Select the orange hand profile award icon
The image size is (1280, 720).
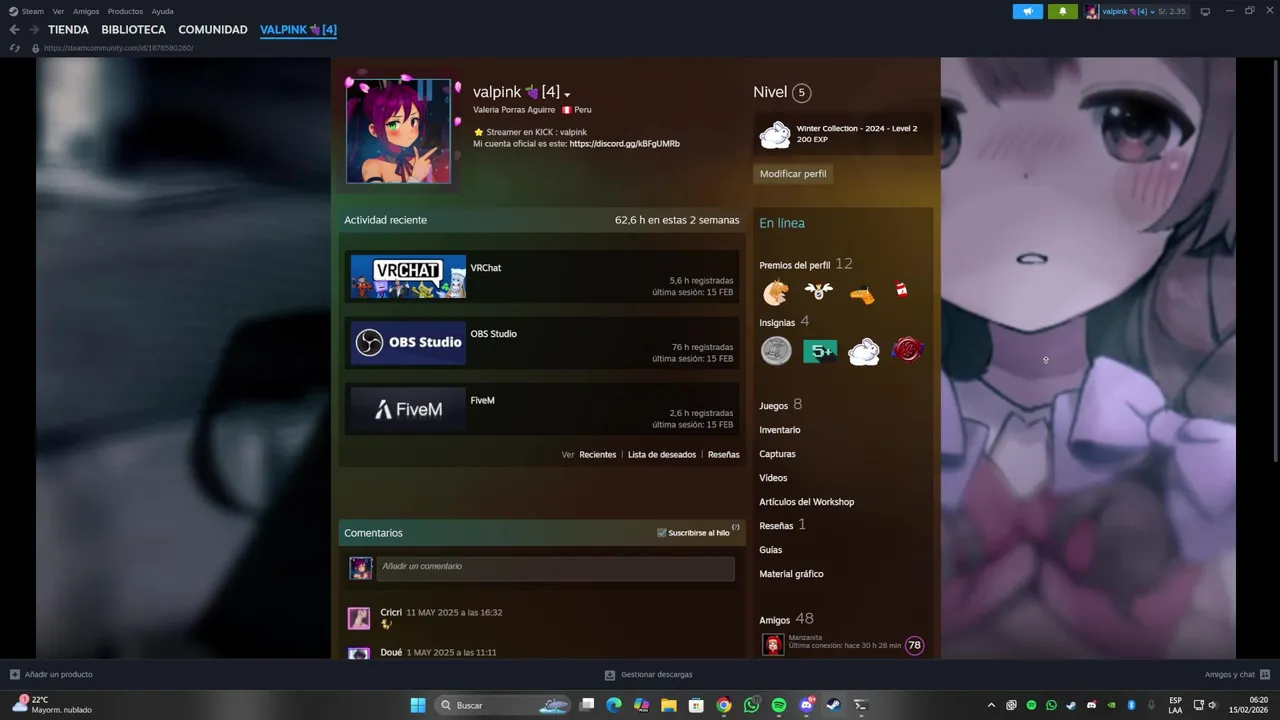click(862, 293)
